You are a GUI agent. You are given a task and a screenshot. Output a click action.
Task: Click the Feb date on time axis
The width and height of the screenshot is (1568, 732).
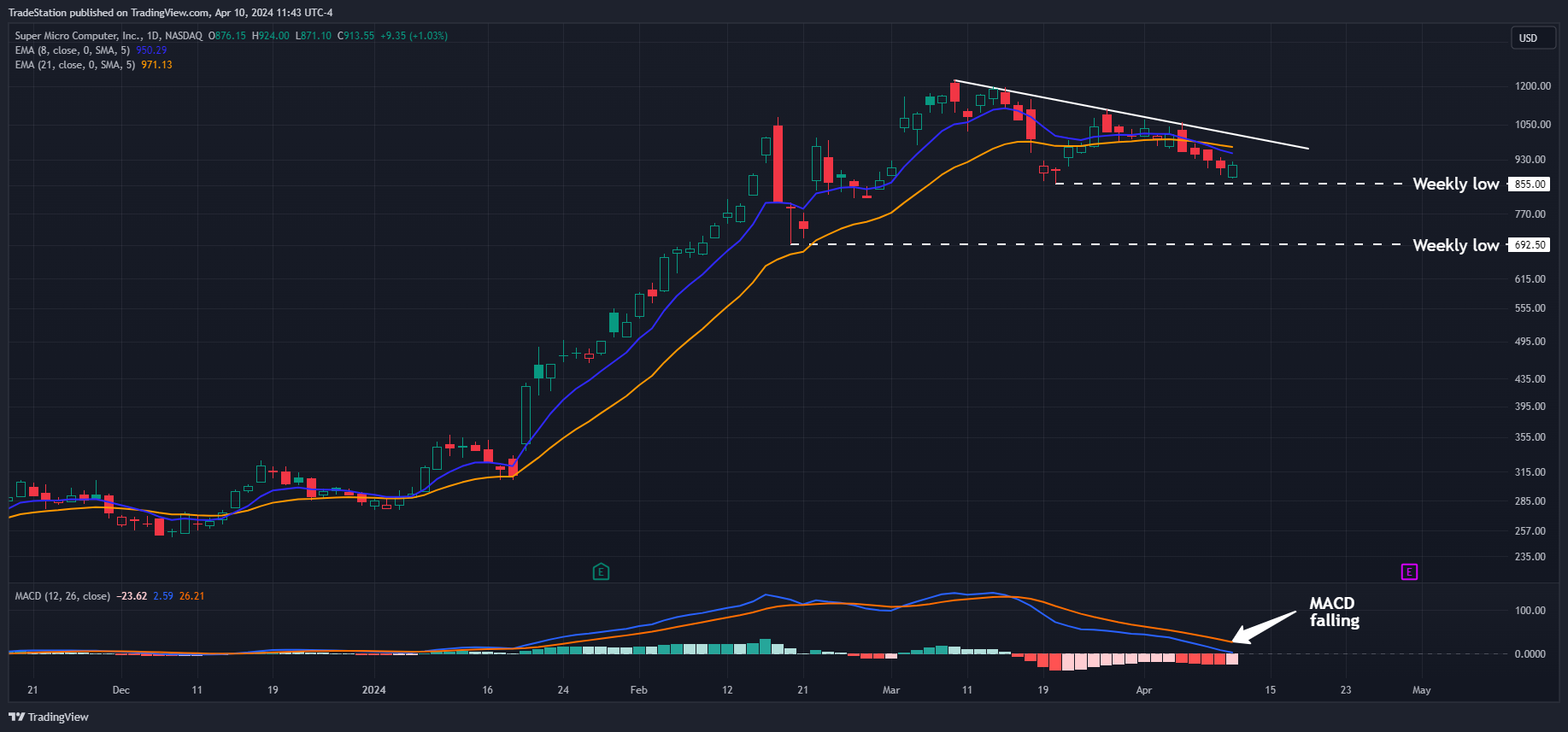coord(638,690)
